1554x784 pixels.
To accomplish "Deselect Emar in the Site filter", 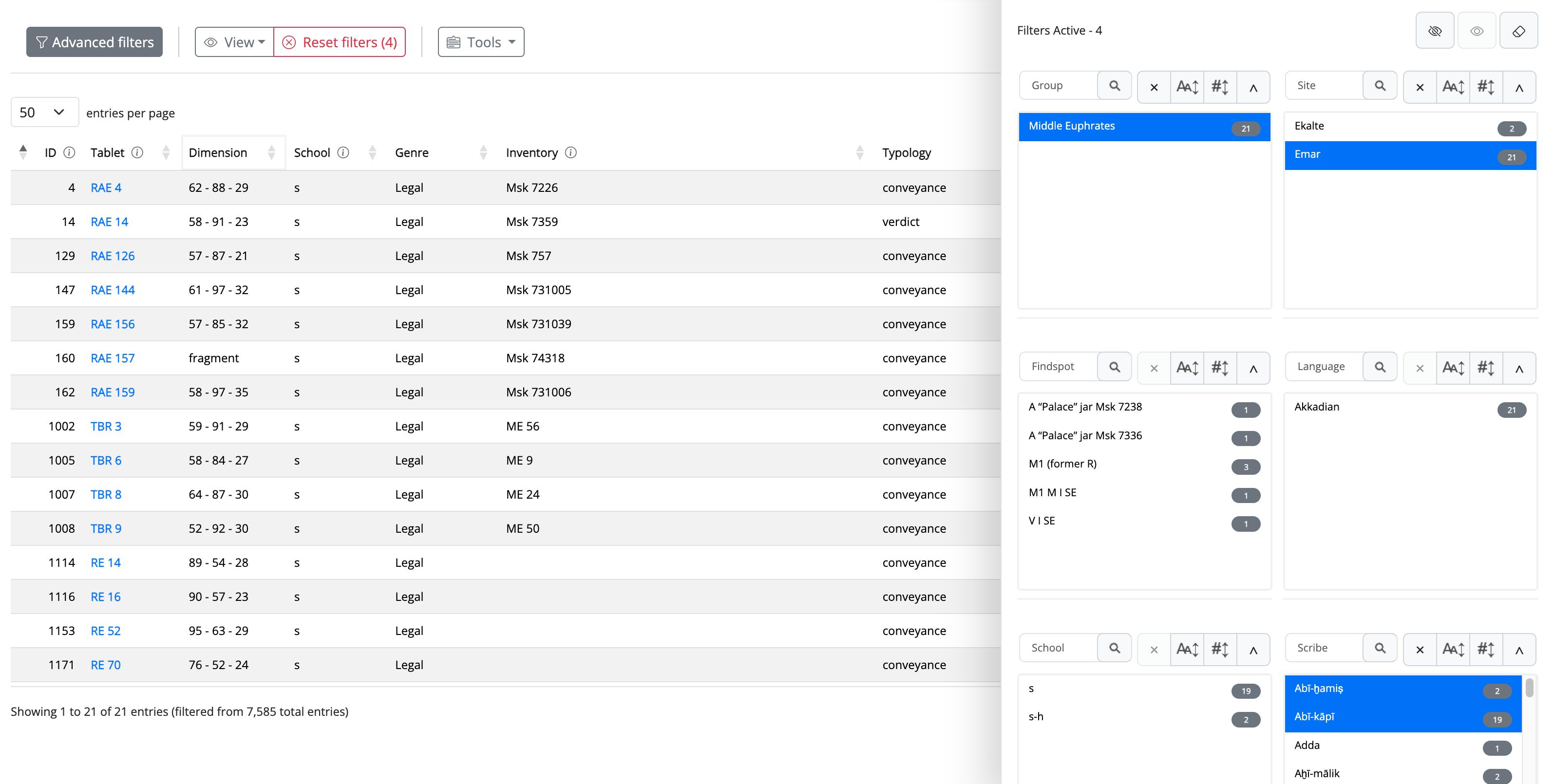I will point(1410,155).
